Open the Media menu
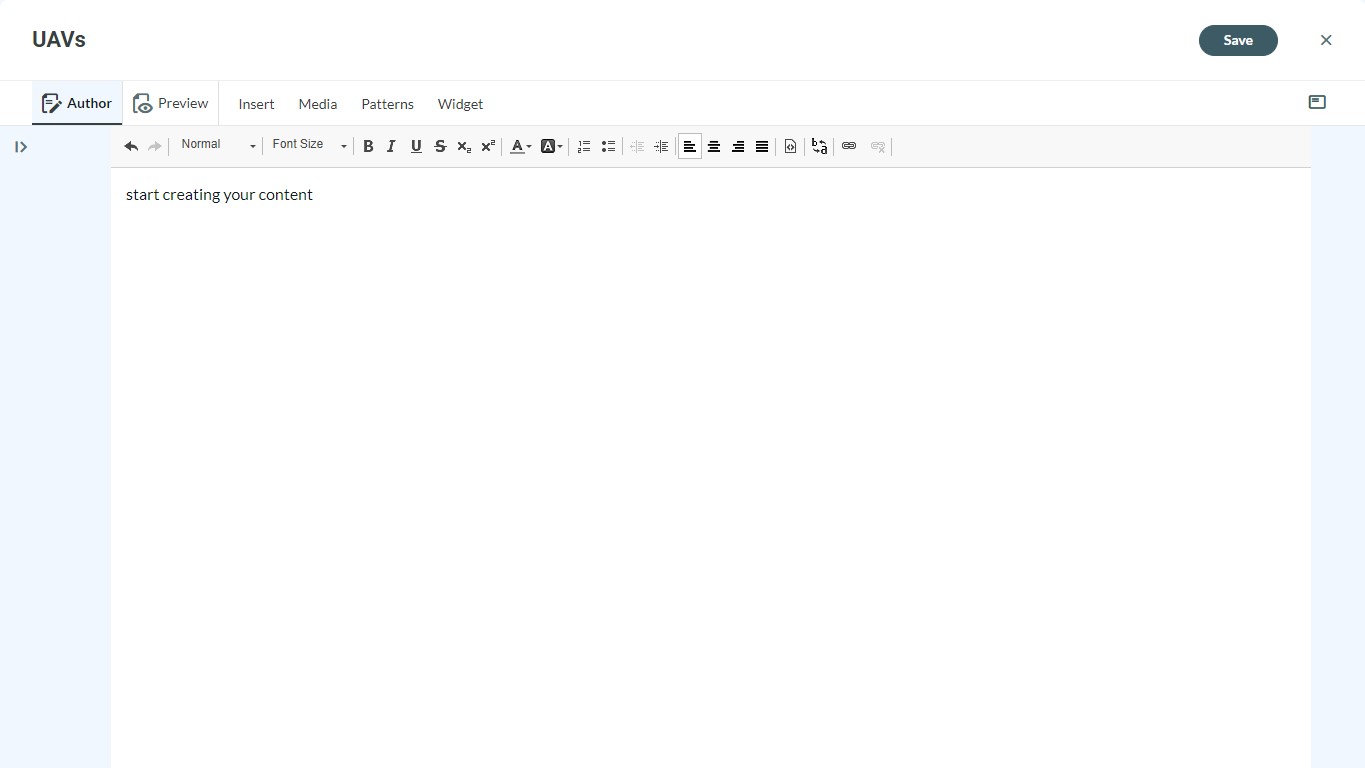 pyautogui.click(x=318, y=104)
